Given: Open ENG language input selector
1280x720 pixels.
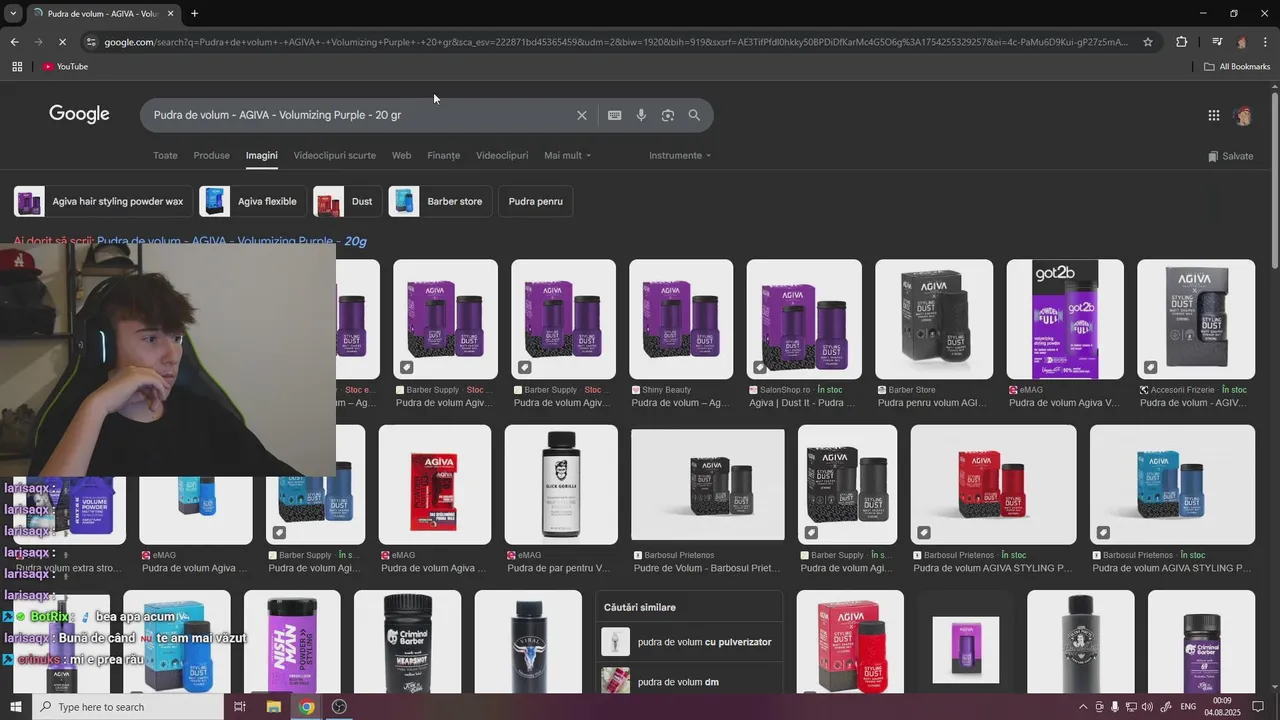Looking at the screenshot, I should point(1188,707).
